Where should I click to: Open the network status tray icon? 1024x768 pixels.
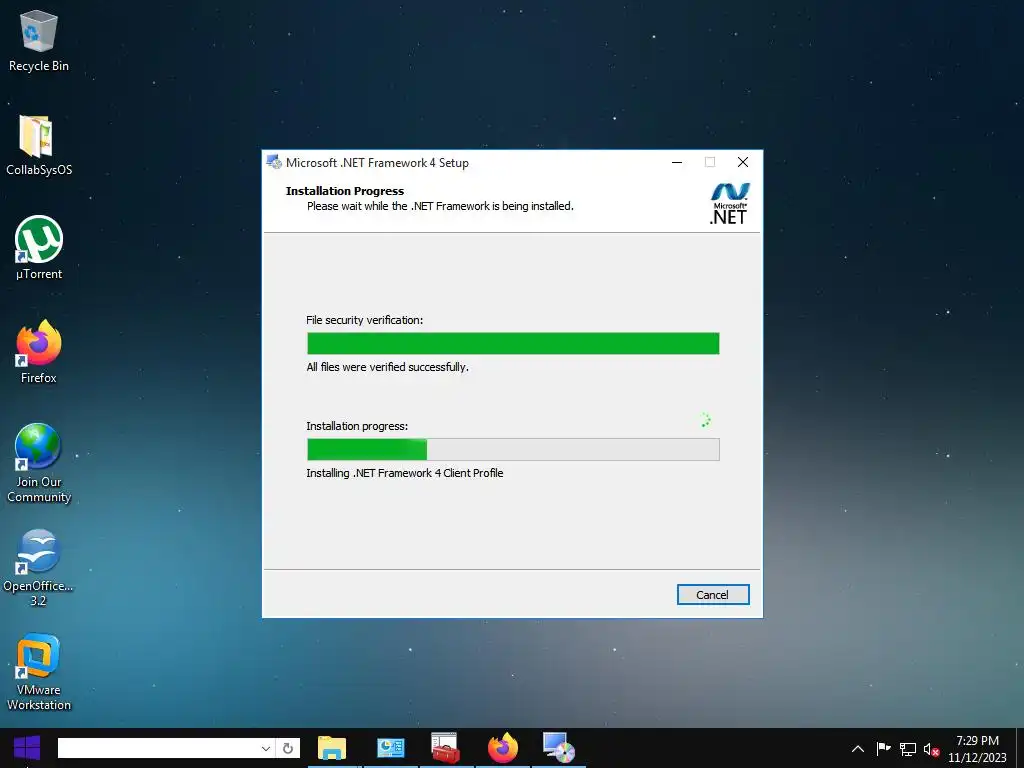pyautogui.click(x=908, y=749)
